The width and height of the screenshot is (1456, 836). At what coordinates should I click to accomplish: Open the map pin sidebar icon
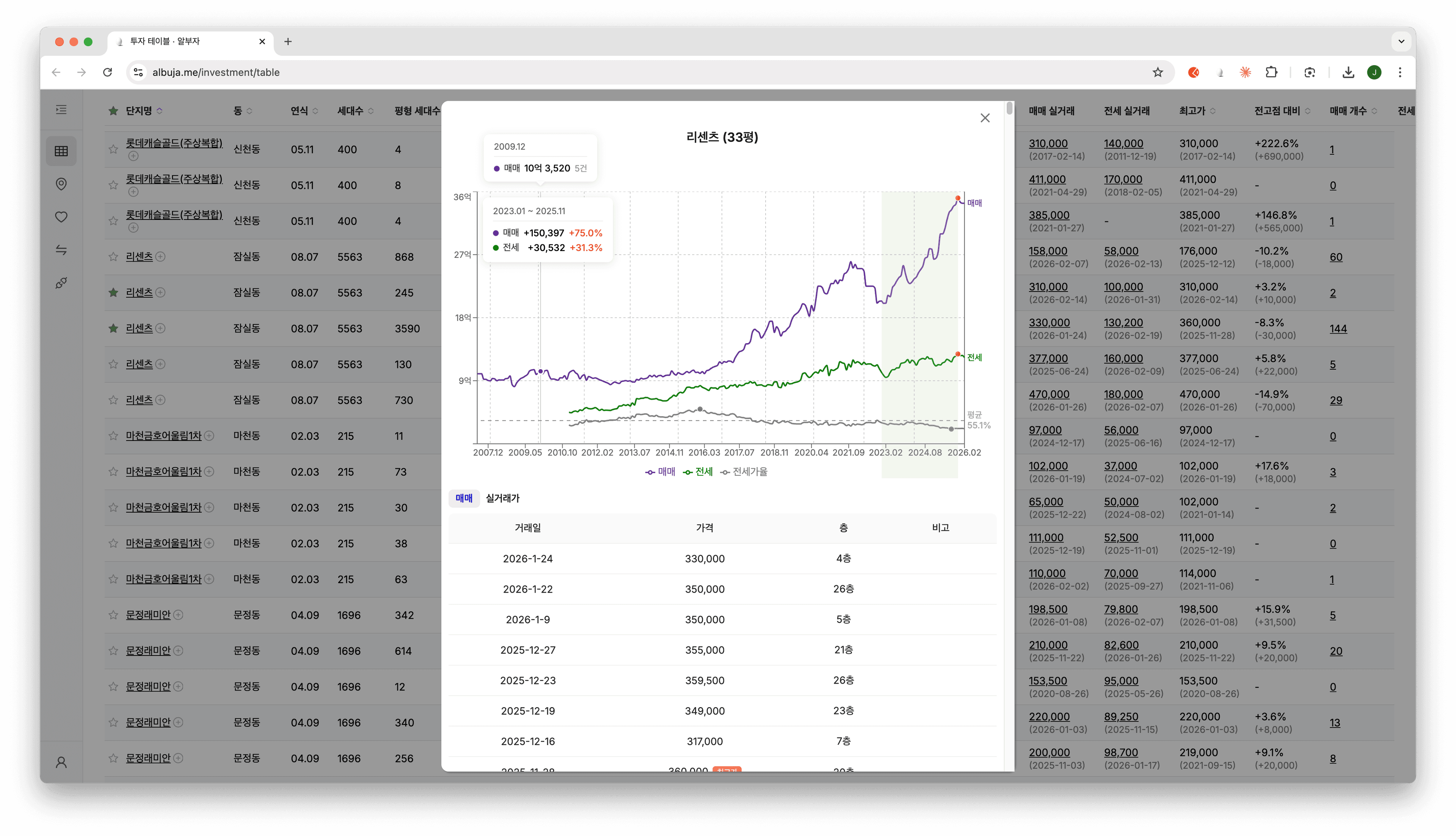click(61, 184)
